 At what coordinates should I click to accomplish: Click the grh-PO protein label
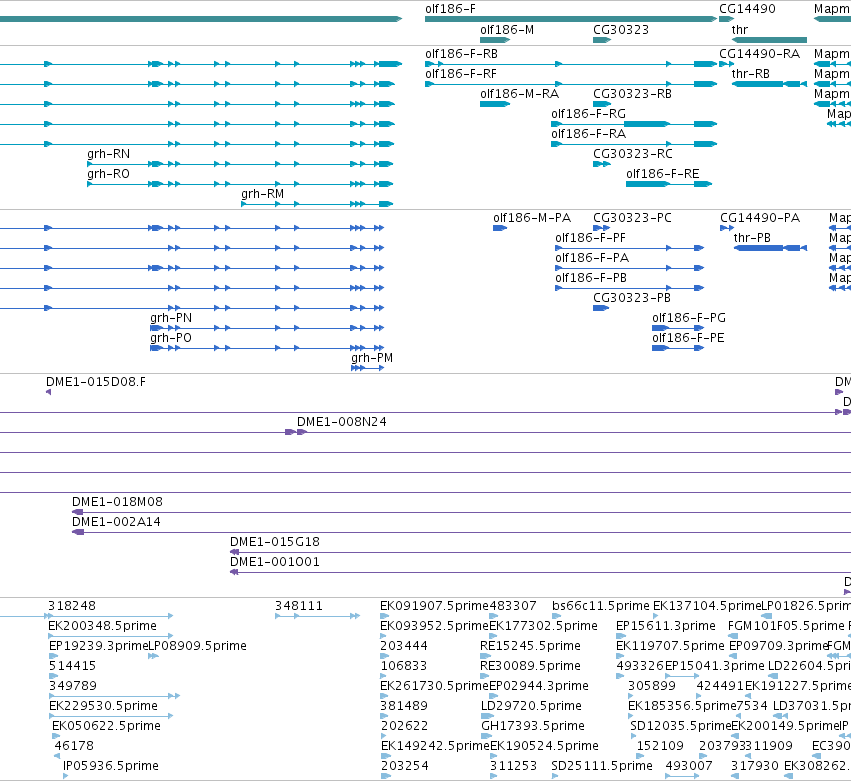(x=171, y=339)
